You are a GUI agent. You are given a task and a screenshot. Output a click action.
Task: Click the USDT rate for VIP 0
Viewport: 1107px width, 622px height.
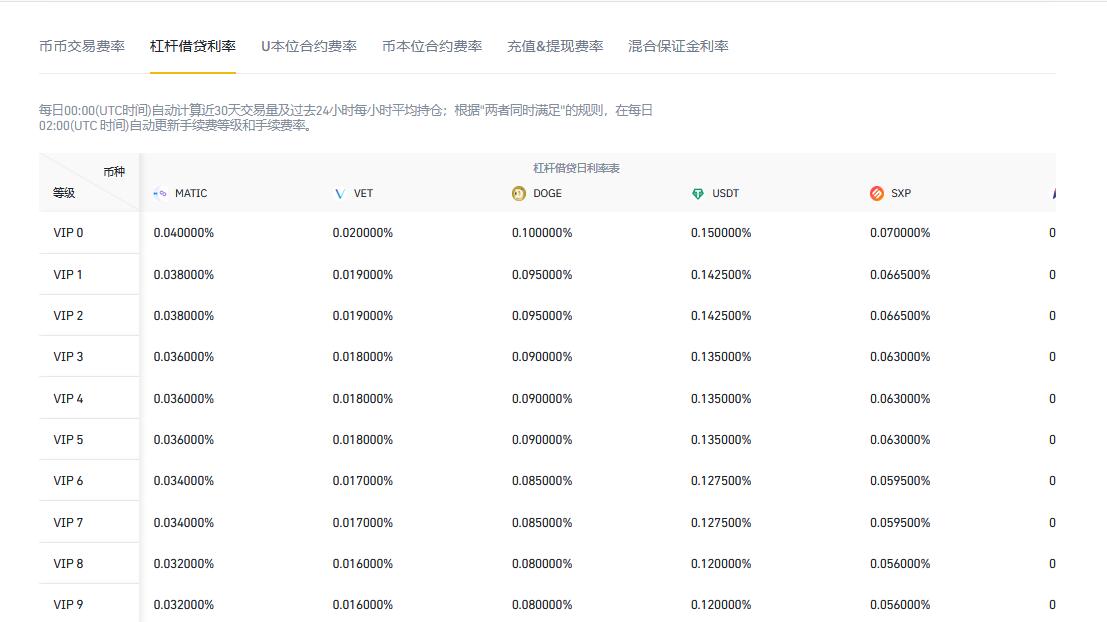tap(720, 233)
